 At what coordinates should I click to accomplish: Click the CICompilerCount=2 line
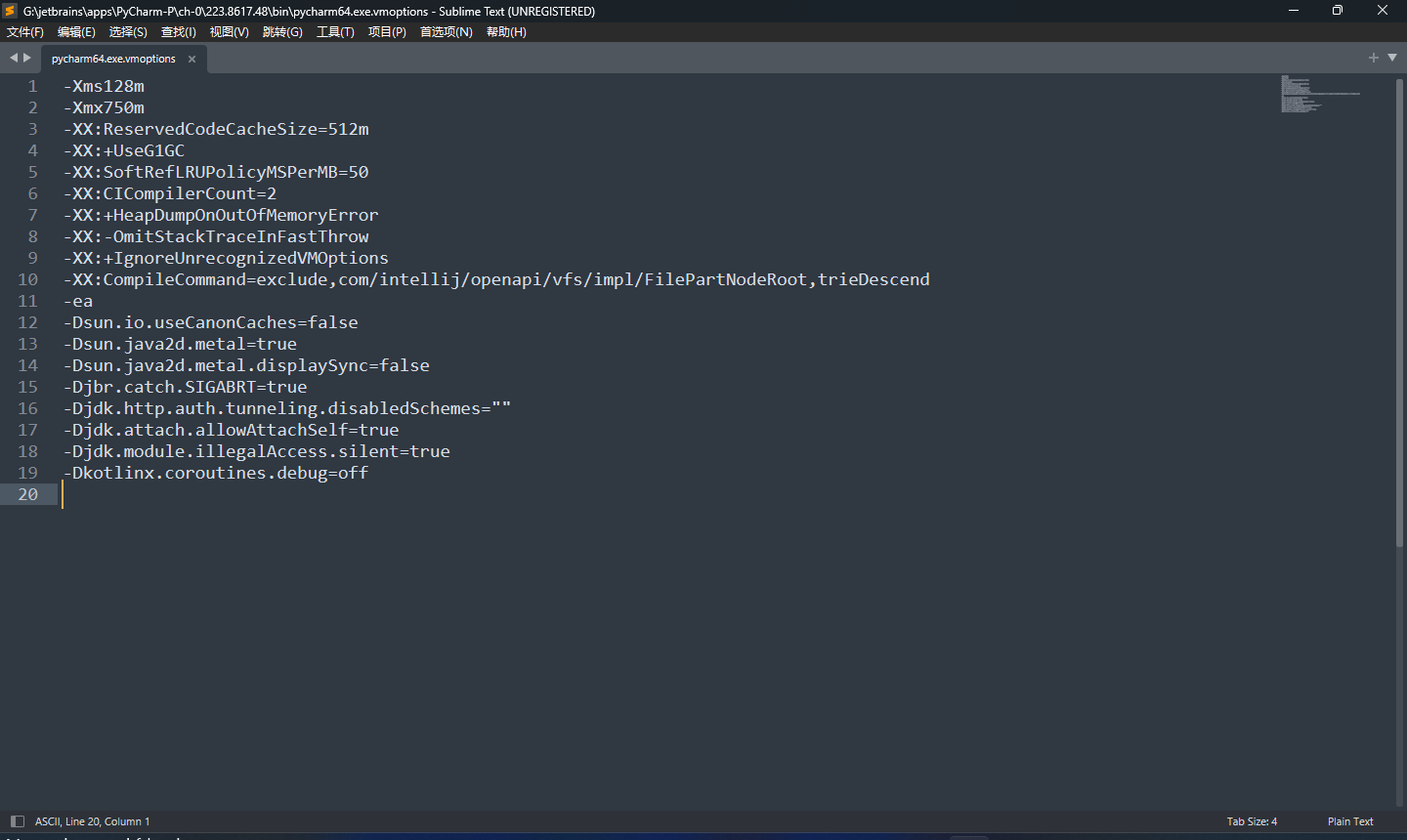point(170,193)
